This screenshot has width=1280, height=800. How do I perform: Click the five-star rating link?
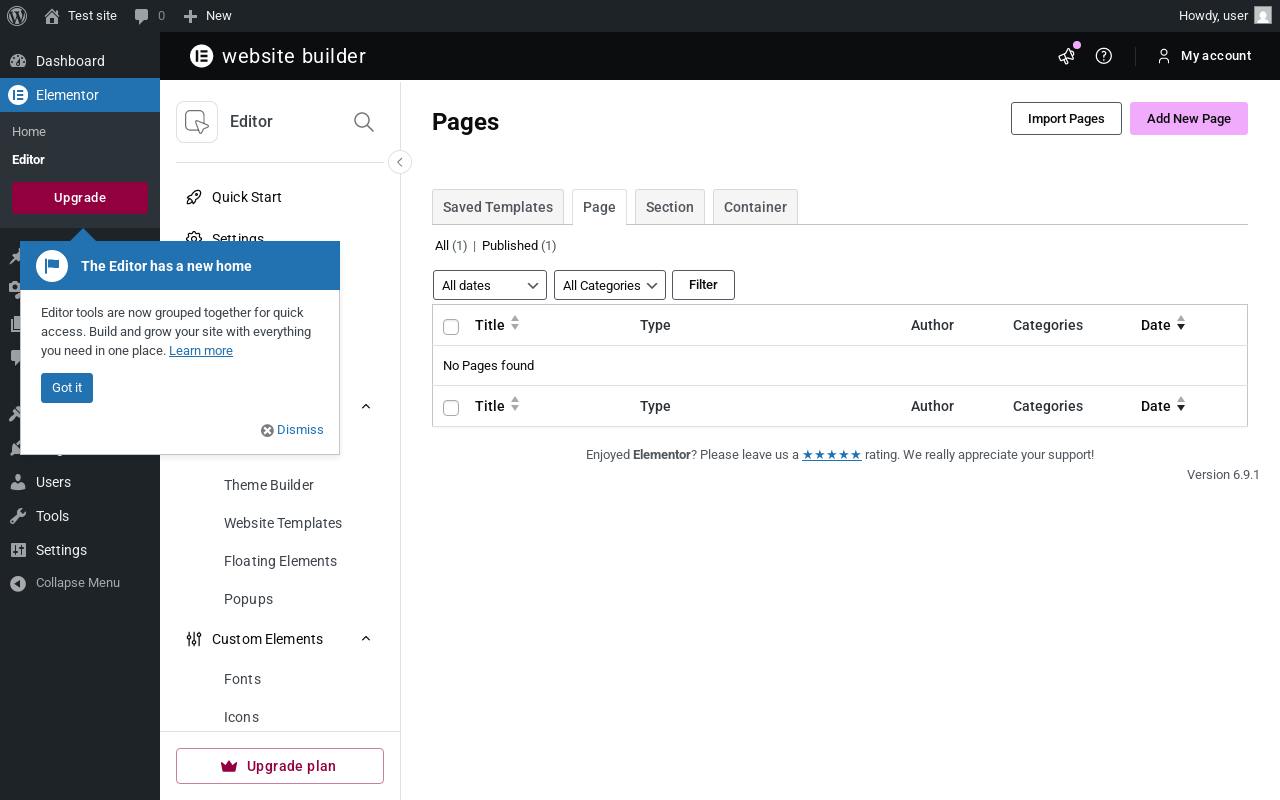(831, 454)
